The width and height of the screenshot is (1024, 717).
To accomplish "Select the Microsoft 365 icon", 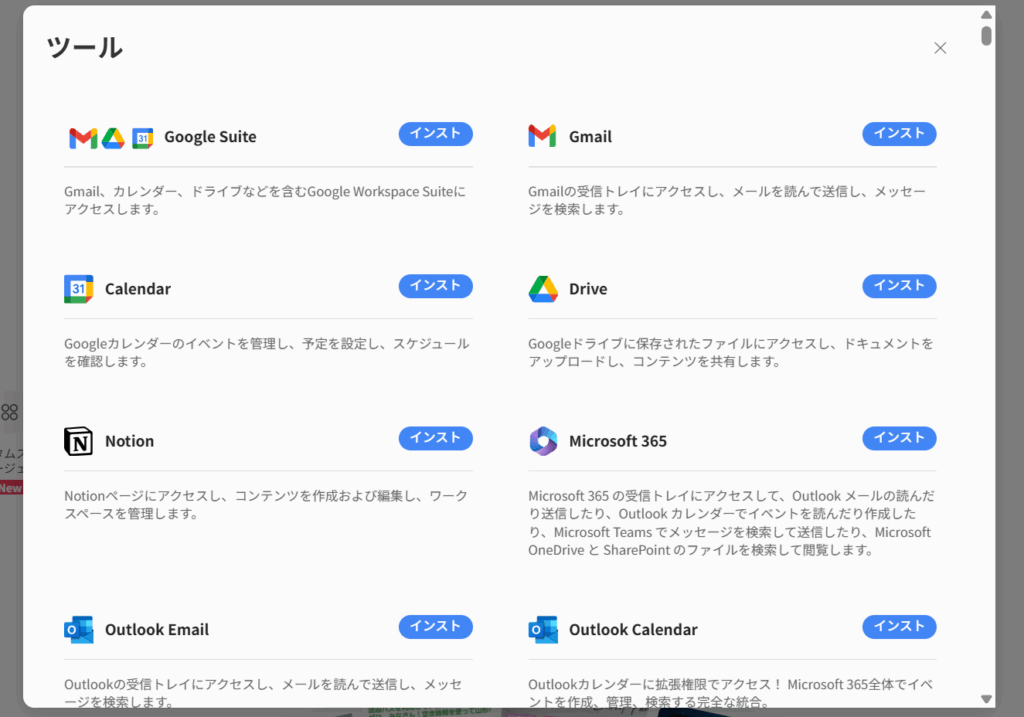I will 542,439.
